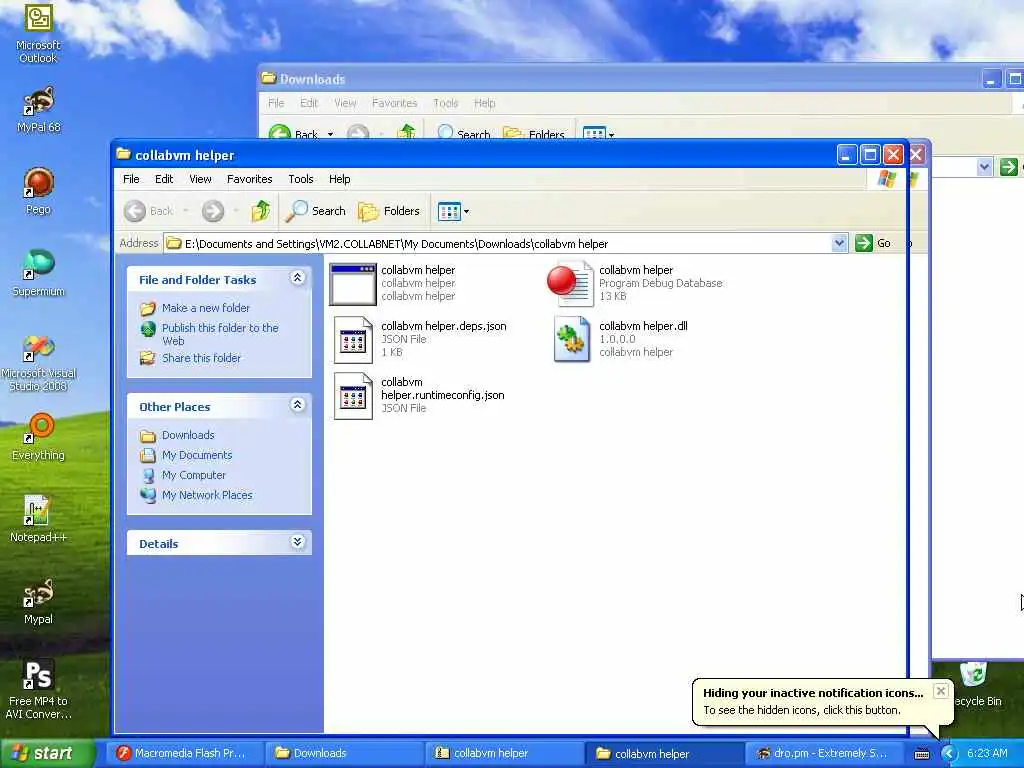Click the Search toolbar button in collabvm helper

316,211
